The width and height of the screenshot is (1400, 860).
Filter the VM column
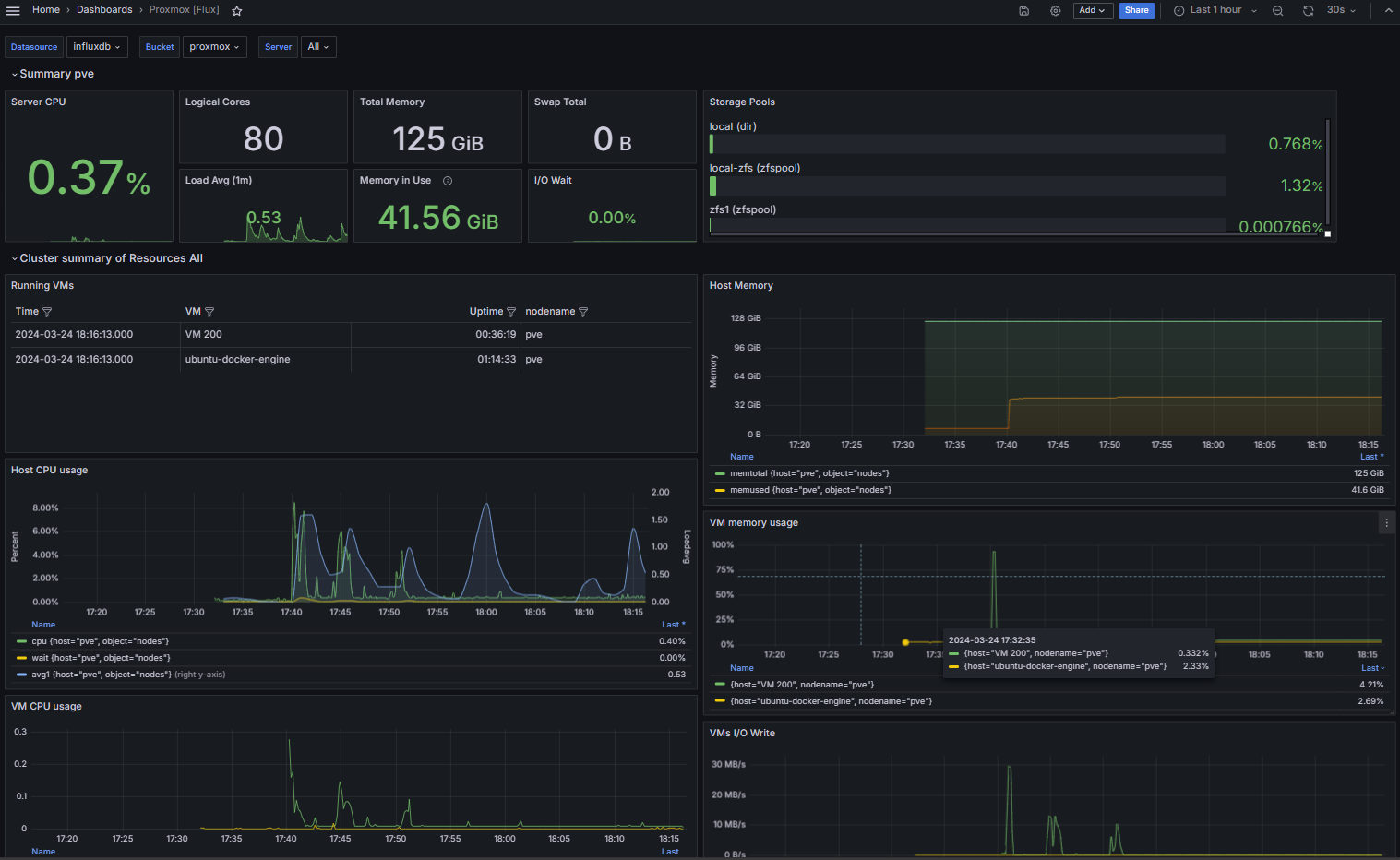pos(209,312)
